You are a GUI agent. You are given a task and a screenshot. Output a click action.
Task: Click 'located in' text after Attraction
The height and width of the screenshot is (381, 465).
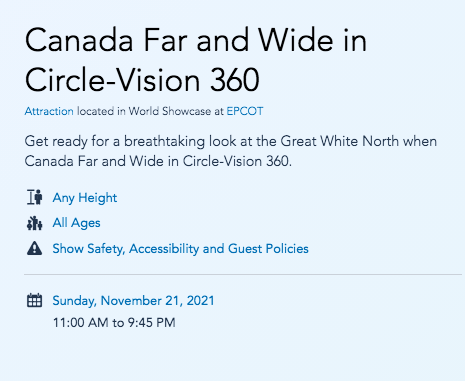coord(101,111)
